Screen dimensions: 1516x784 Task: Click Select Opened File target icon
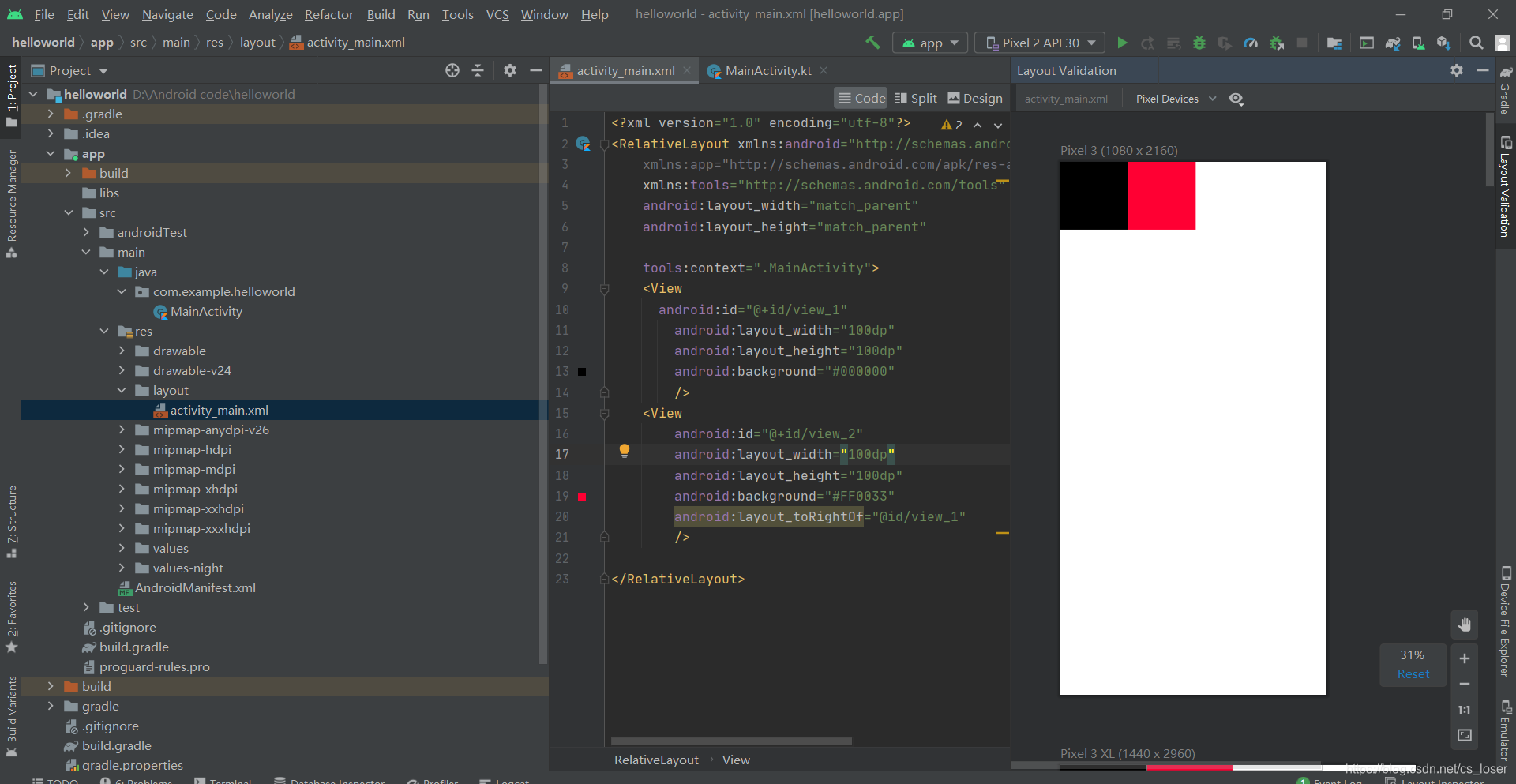tap(452, 70)
